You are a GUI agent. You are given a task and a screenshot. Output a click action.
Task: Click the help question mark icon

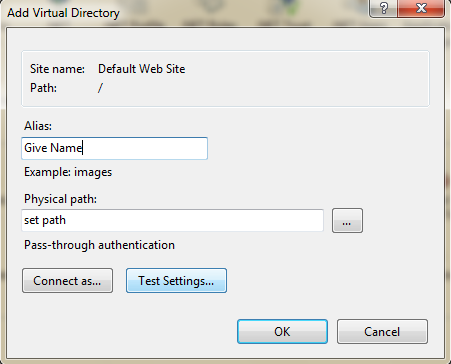click(x=384, y=8)
